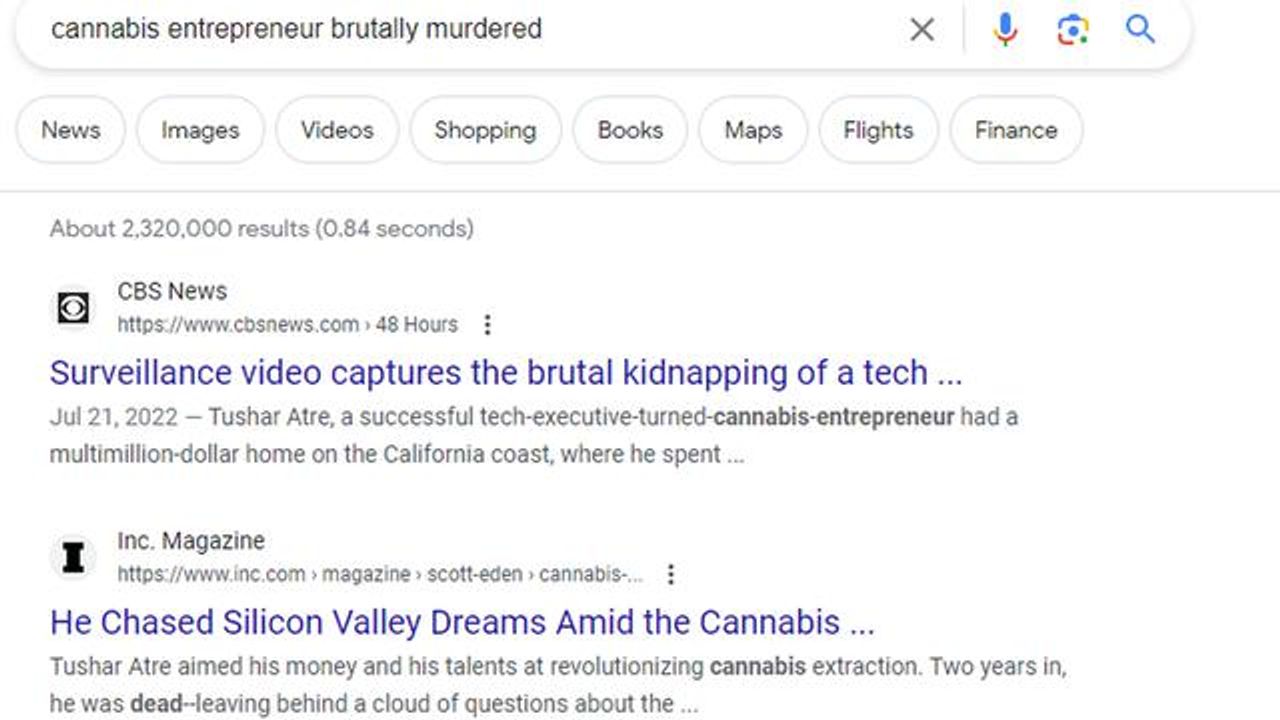Open more options for CBS News result
This screenshot has width=1280, height=720.
pos(487,325)
